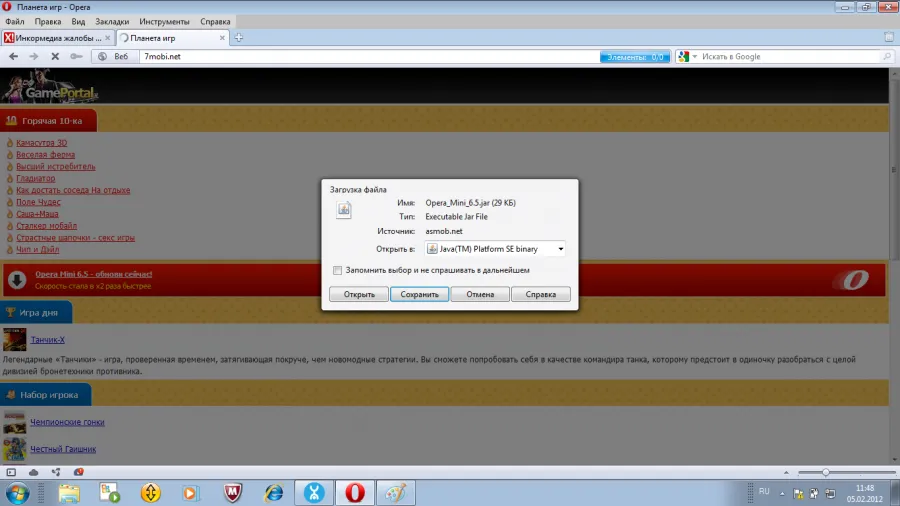
Task: Switch to the Планета игр tab
Action: coord(172,38)
